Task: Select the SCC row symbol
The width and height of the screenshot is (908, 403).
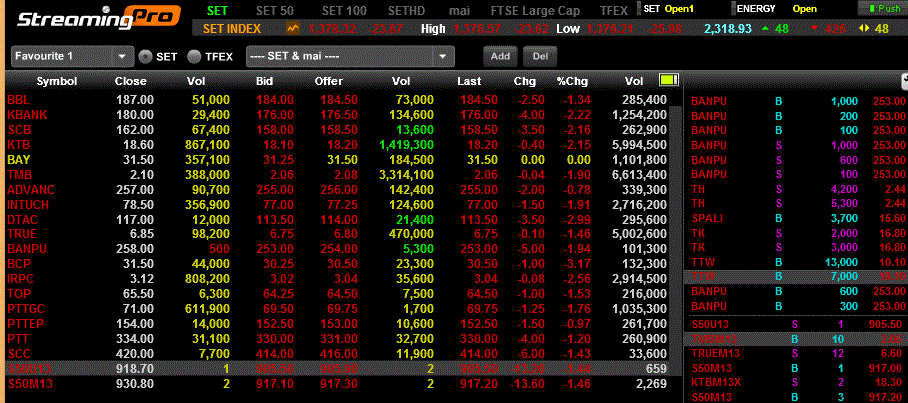Action: click(x=19, y=354)
